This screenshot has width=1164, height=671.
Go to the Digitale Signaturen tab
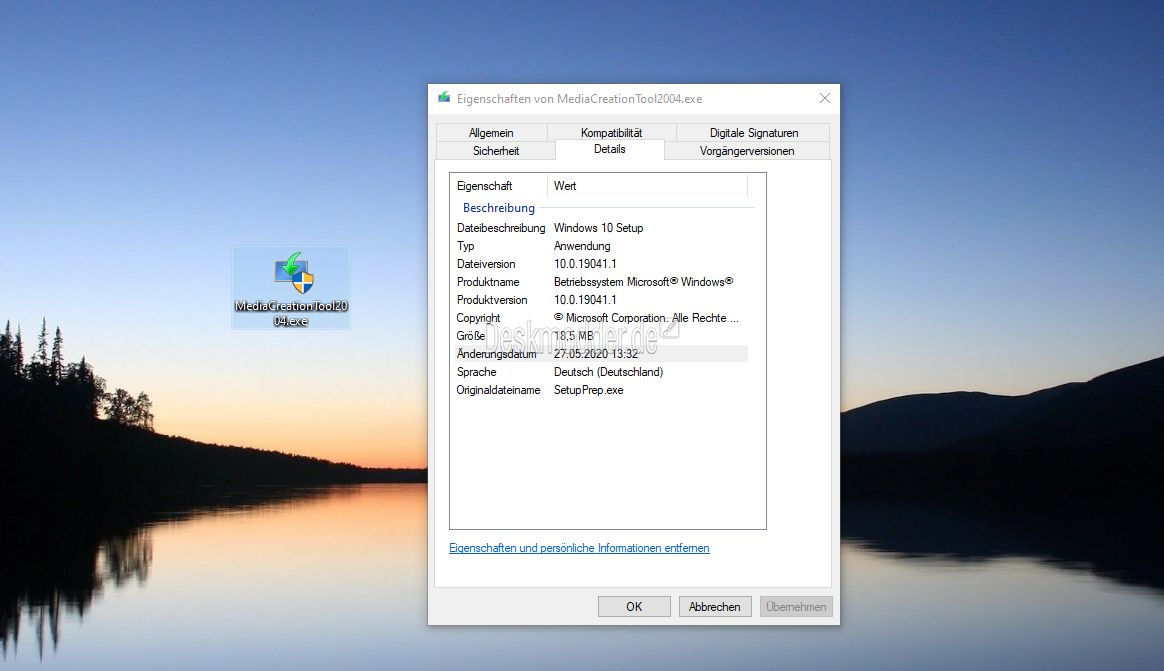click(753, 133)
